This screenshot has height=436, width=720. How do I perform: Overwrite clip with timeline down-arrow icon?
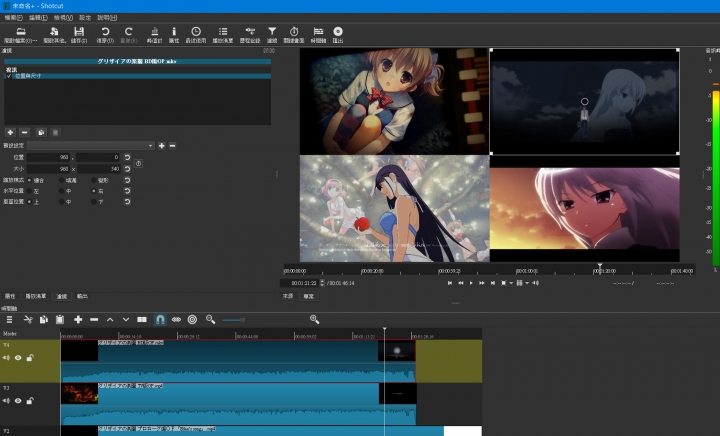(126, 319)
